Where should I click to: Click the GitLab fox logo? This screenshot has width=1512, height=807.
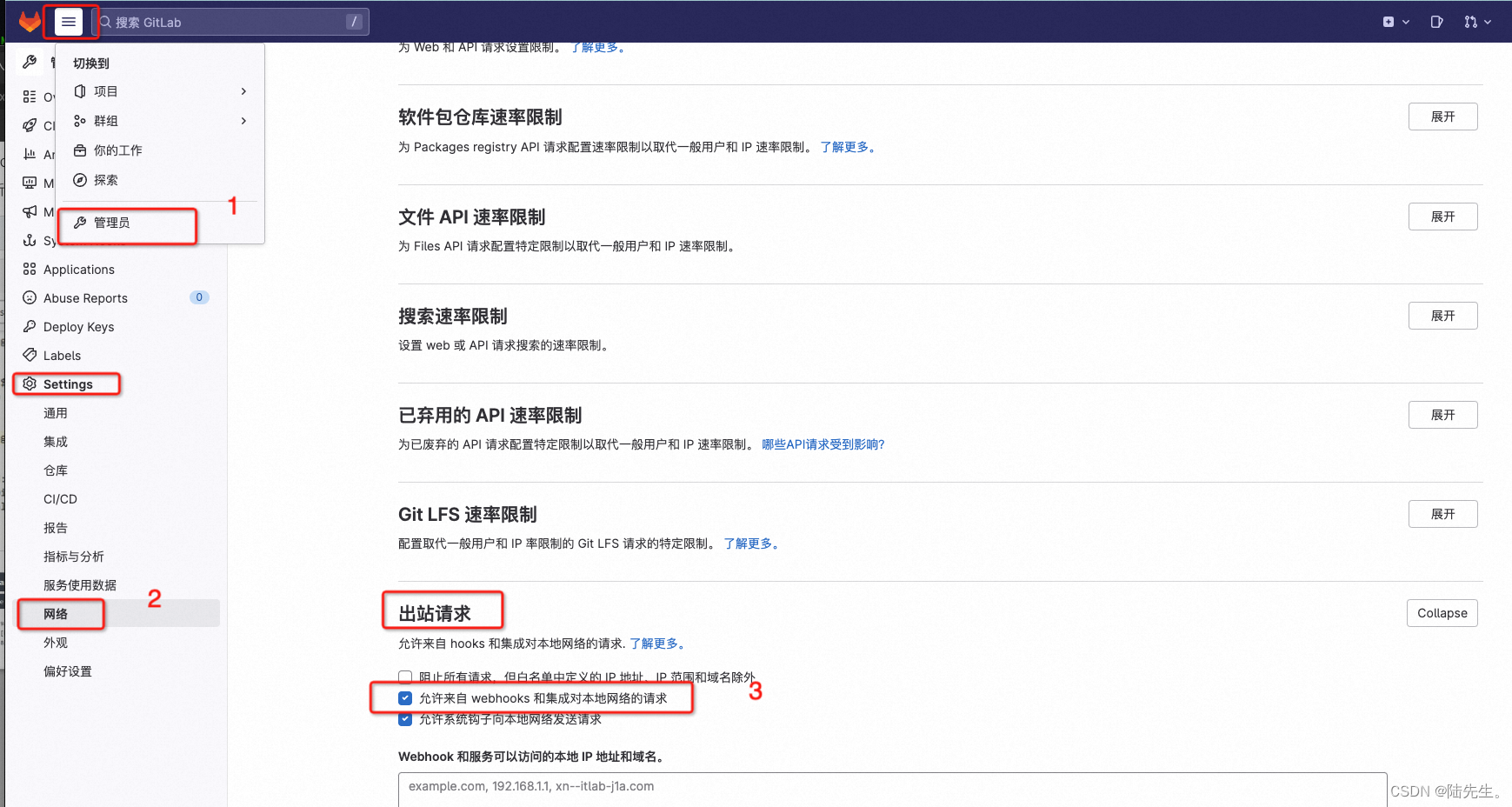point(29,21)
